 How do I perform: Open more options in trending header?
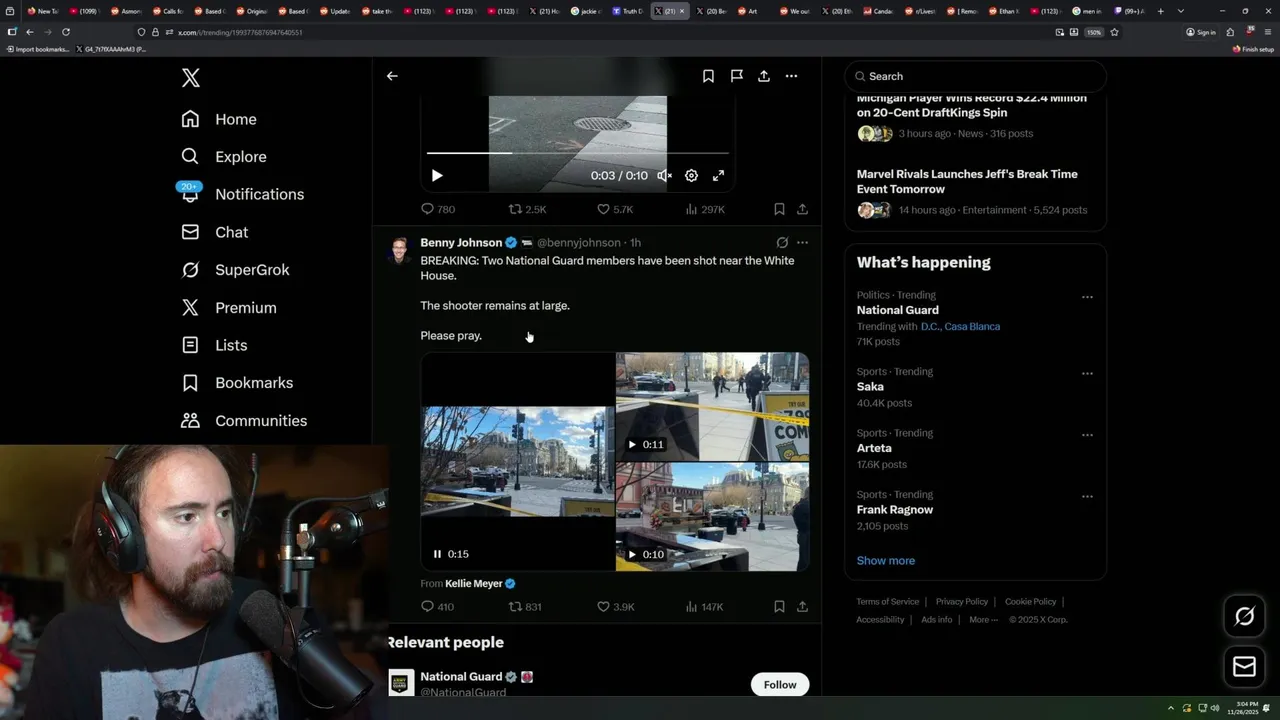791,76
